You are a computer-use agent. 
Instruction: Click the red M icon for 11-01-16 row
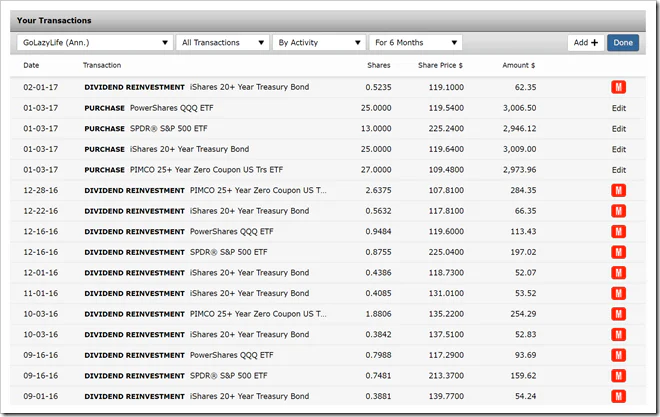(x=618, y=293)
